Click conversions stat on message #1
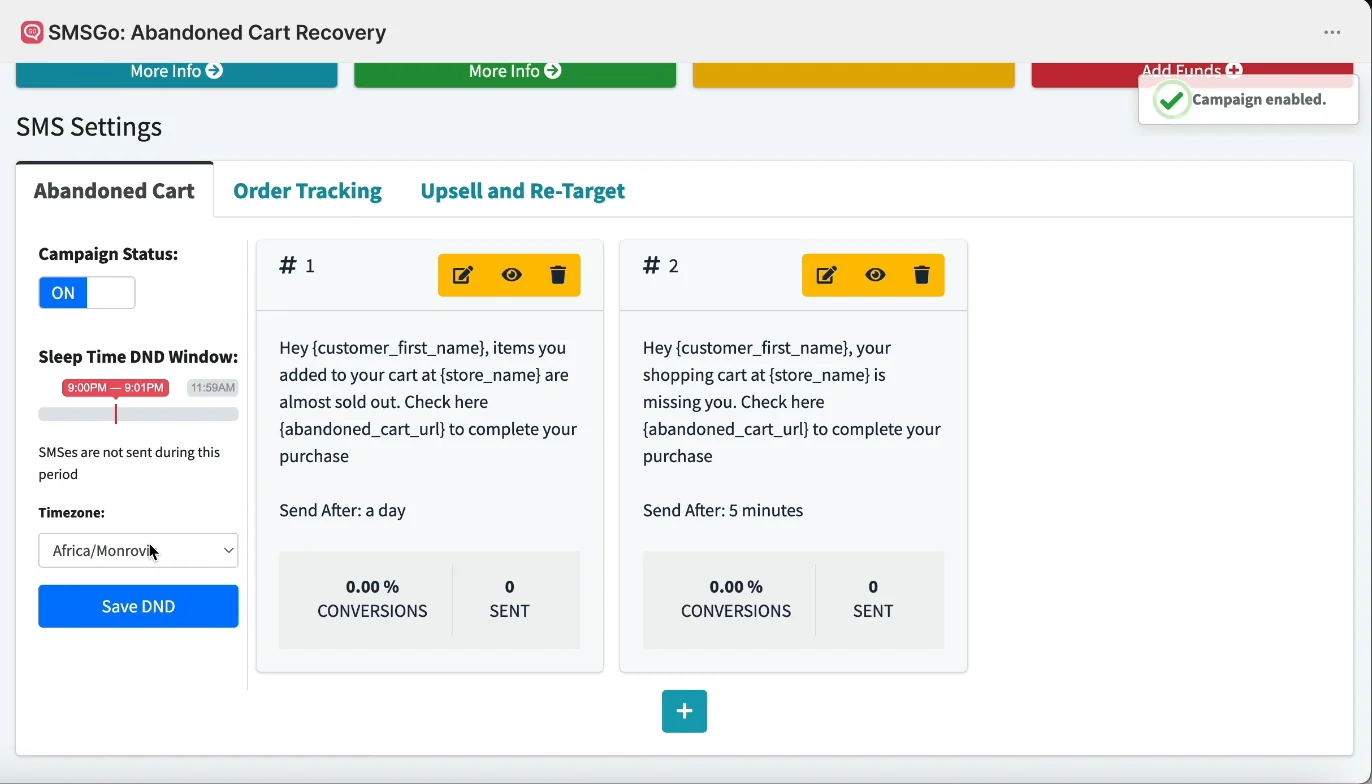Viewport: 1372px width, 784px height. point(372,599)
